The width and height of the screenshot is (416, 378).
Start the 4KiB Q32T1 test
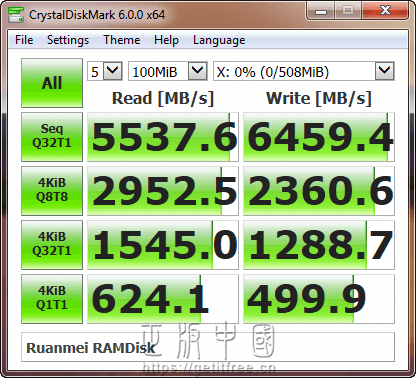(52, 245)
